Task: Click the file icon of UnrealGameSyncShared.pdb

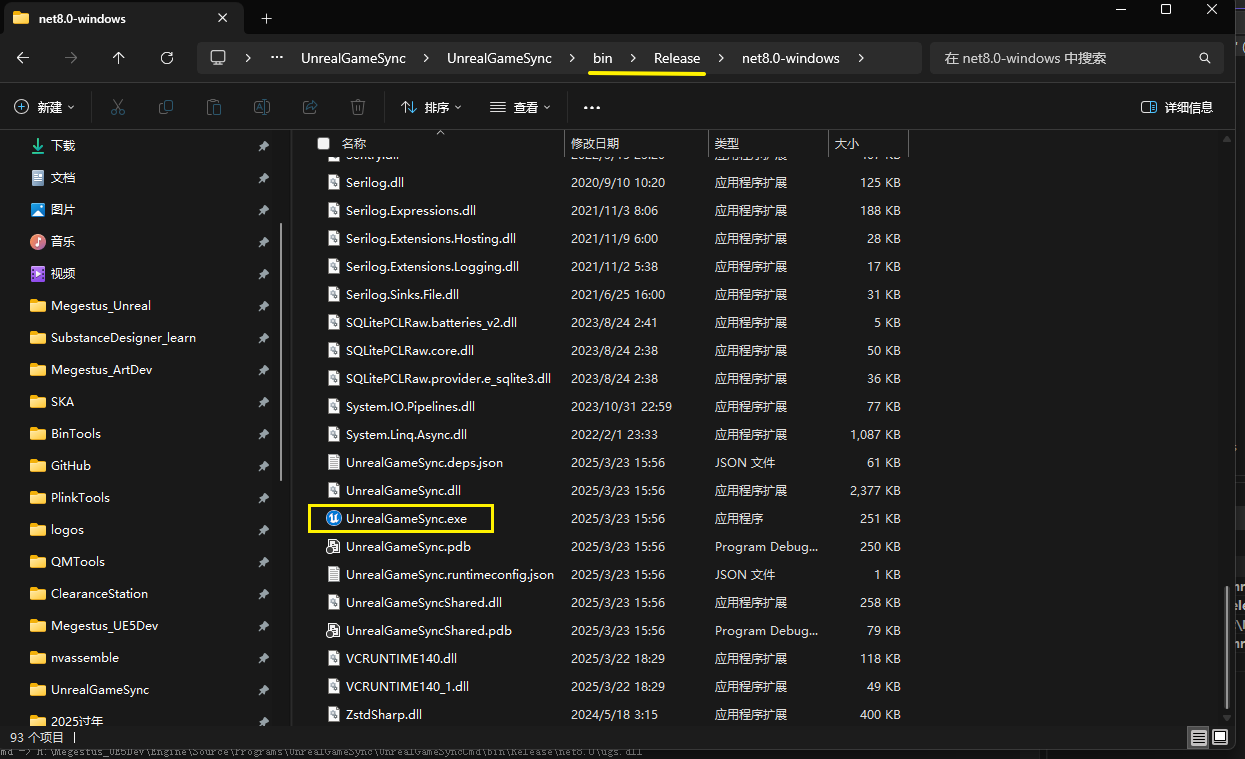Action: pyautogui.click(x=334, y=631)
